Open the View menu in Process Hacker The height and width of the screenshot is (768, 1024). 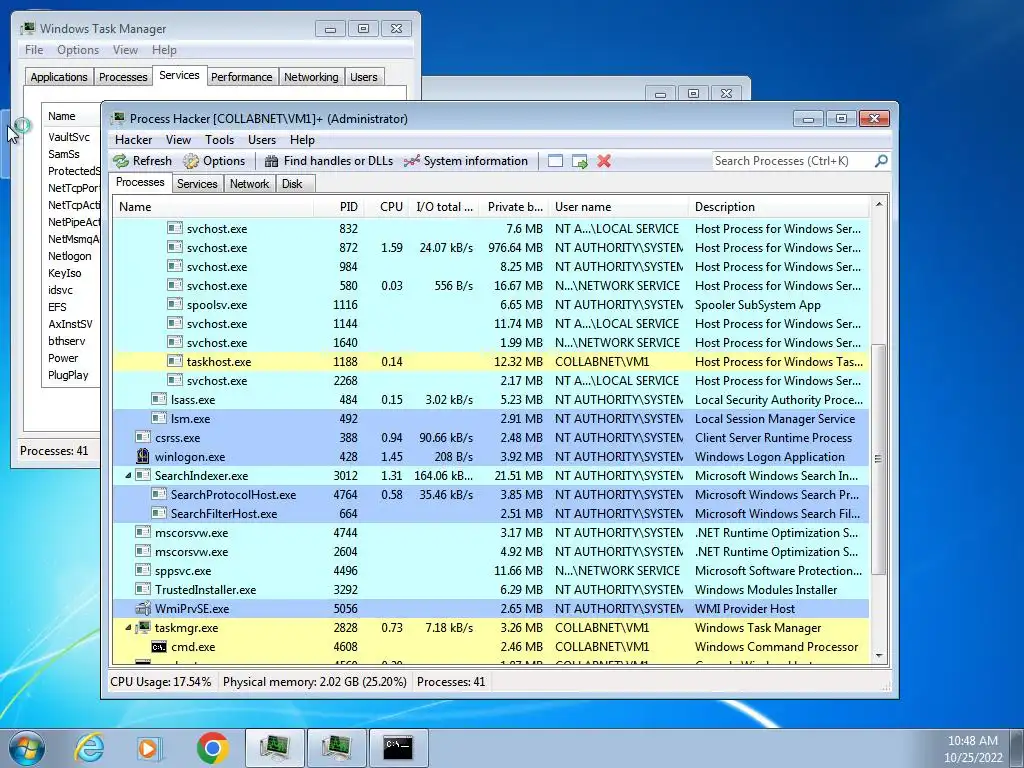point(178,140)
